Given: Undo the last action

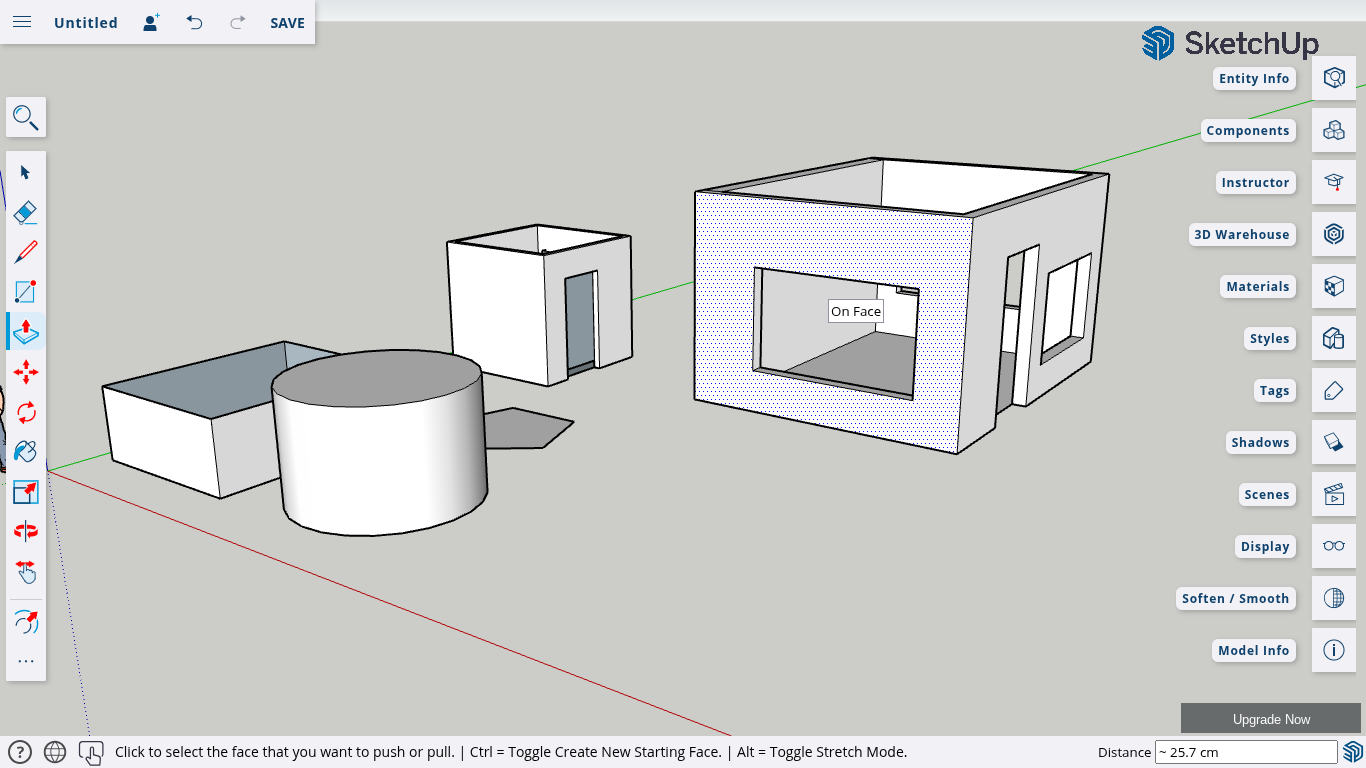Looking at the screenshot, I should point(195,22).
